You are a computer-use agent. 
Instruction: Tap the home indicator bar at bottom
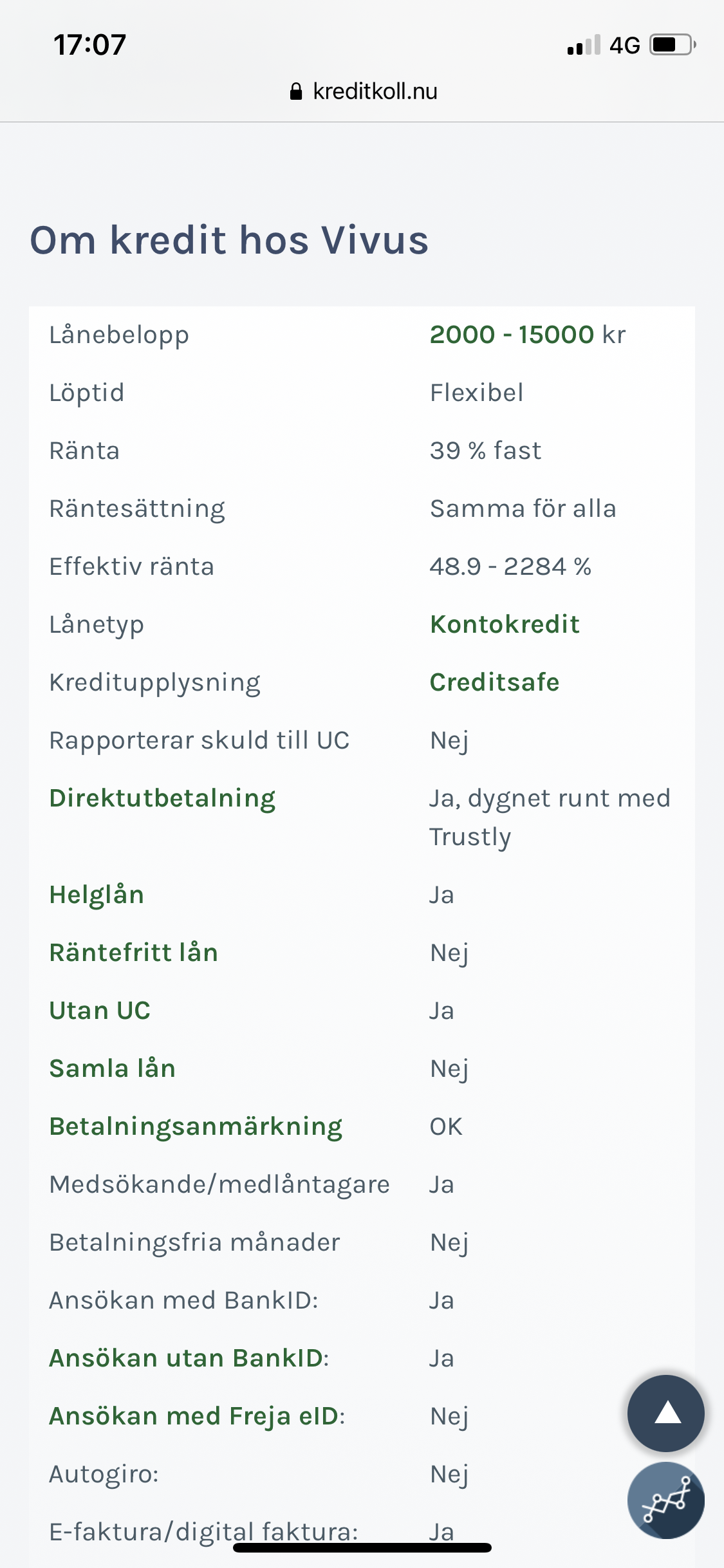362,1547
